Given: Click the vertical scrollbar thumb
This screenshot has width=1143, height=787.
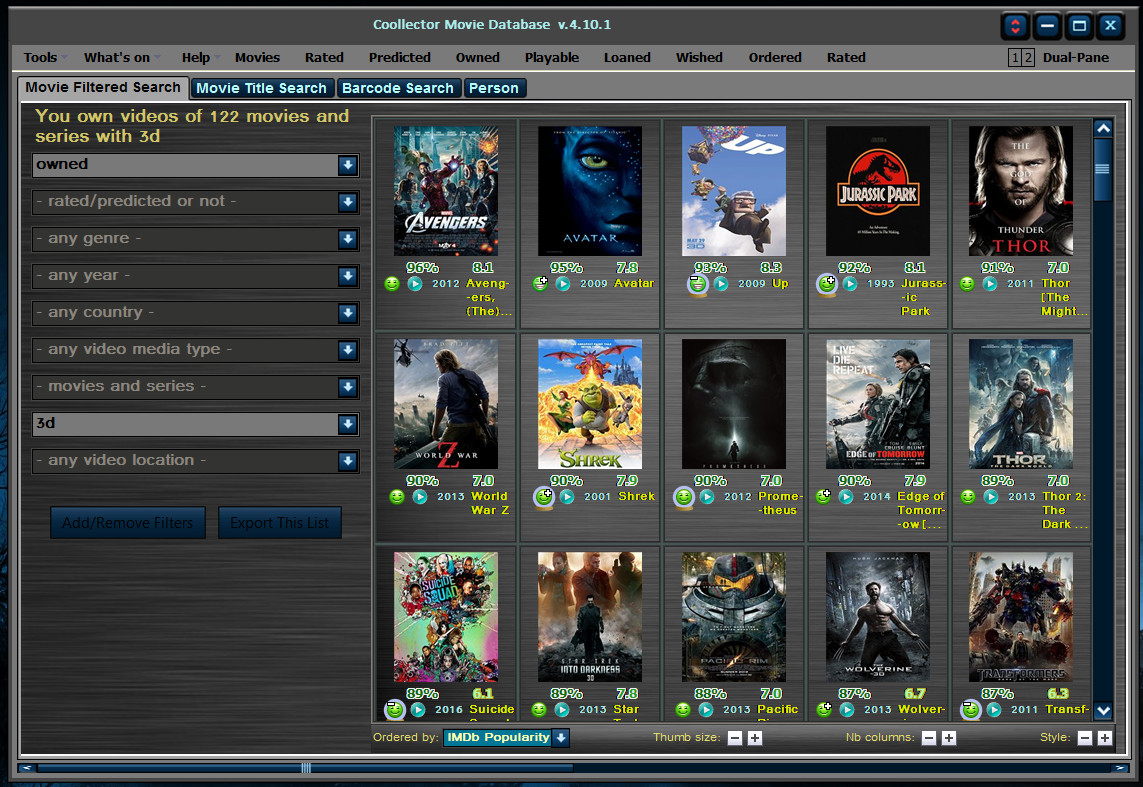Looking at the screenshot, I should [x=1103, y=169].
